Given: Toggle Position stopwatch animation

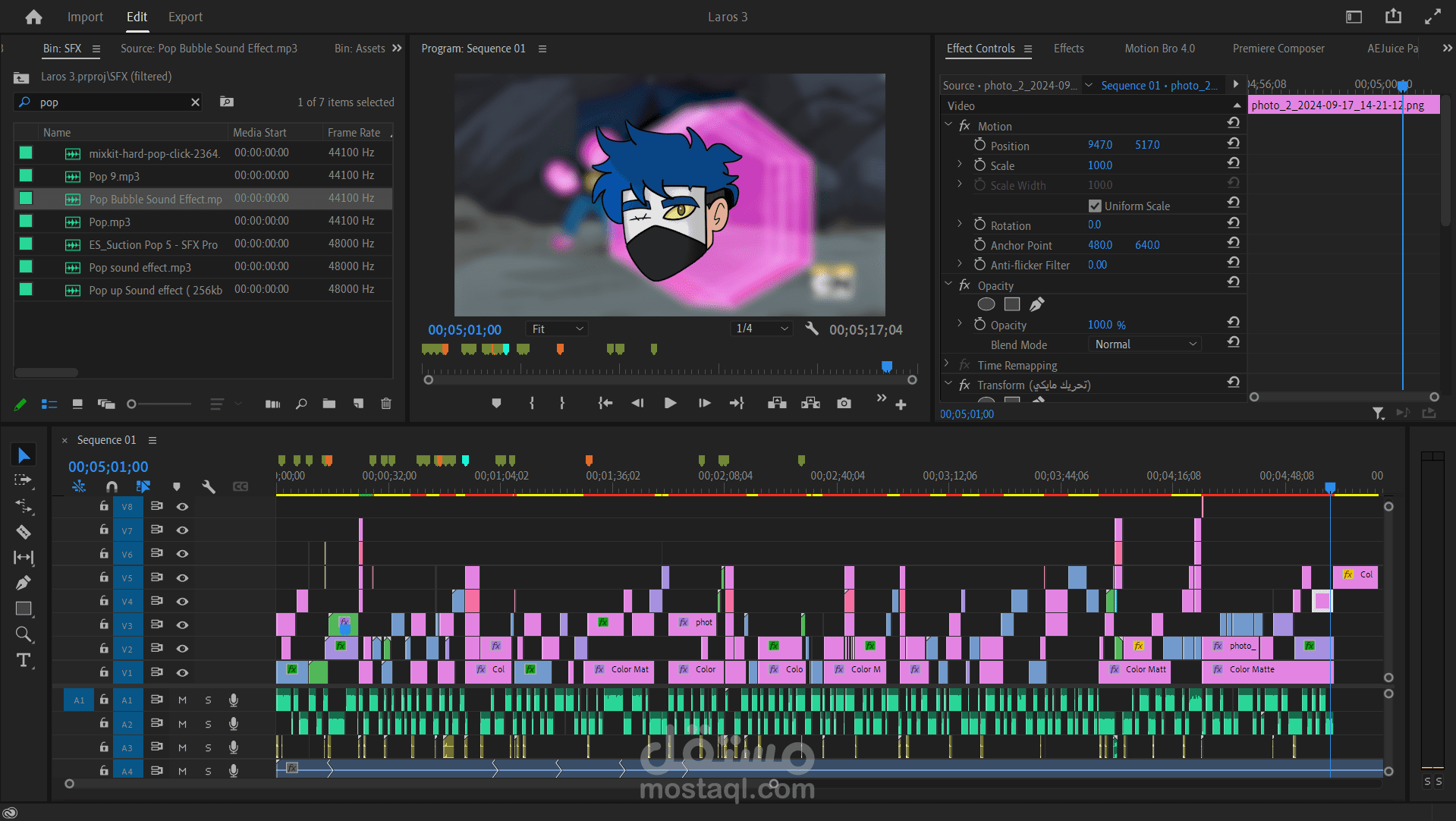Looking at the screenshot, I should [x=980, y=145].
